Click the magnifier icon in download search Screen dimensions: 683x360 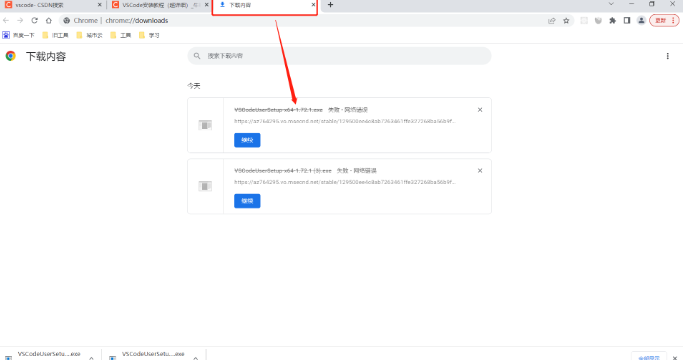[x=197, y=56]
